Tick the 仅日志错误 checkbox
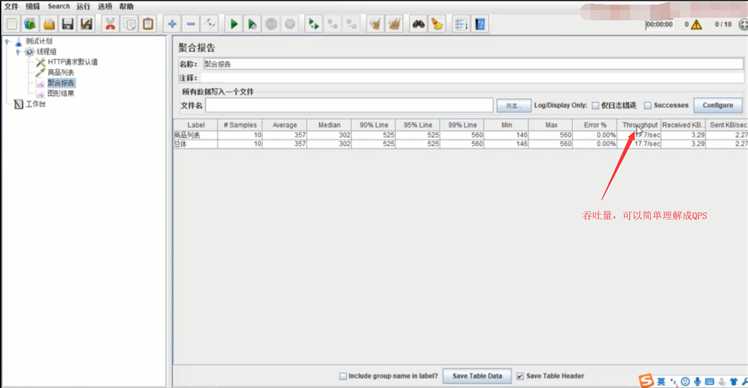Screen dimensions: 748x388 (595, 105)
